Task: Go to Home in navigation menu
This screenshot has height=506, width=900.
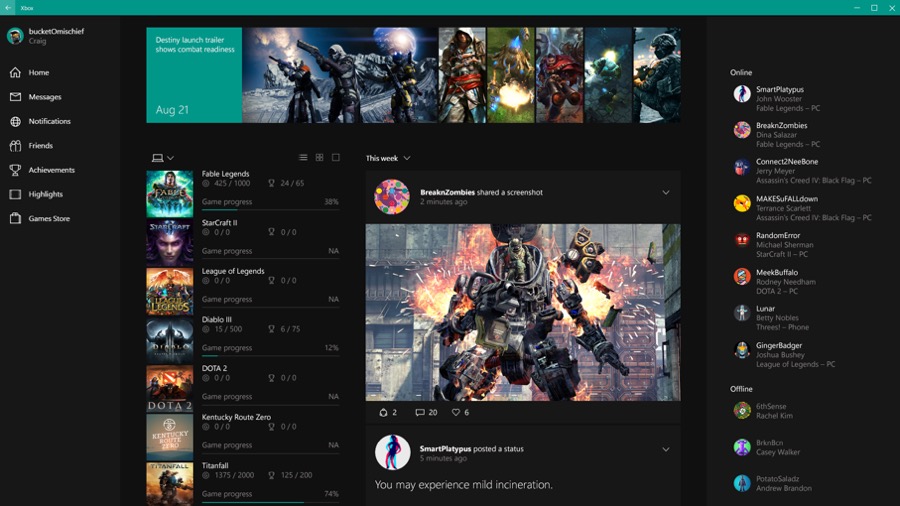Action: pos(38,72)
